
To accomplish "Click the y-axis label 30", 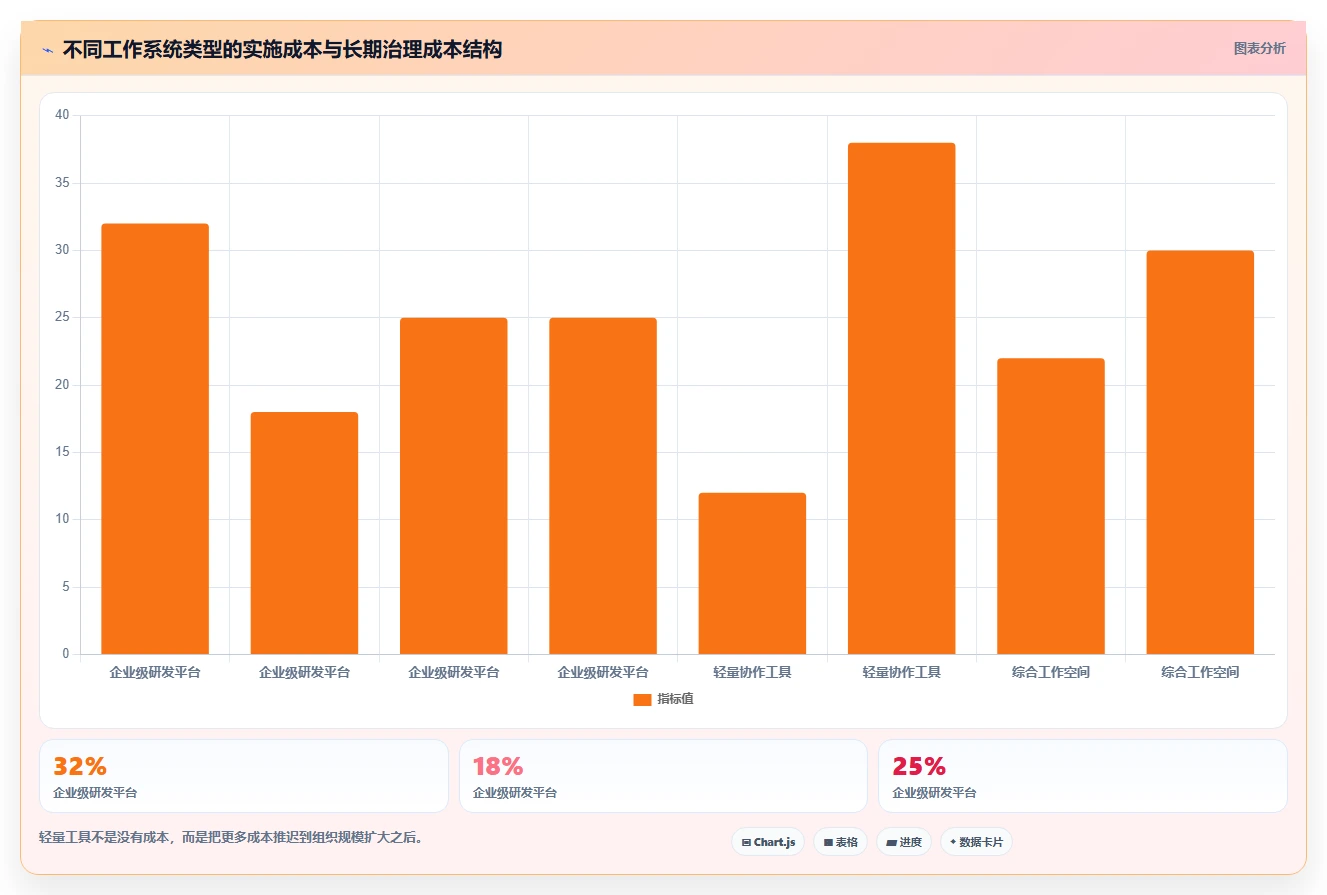I will click(x=62, y=250).
